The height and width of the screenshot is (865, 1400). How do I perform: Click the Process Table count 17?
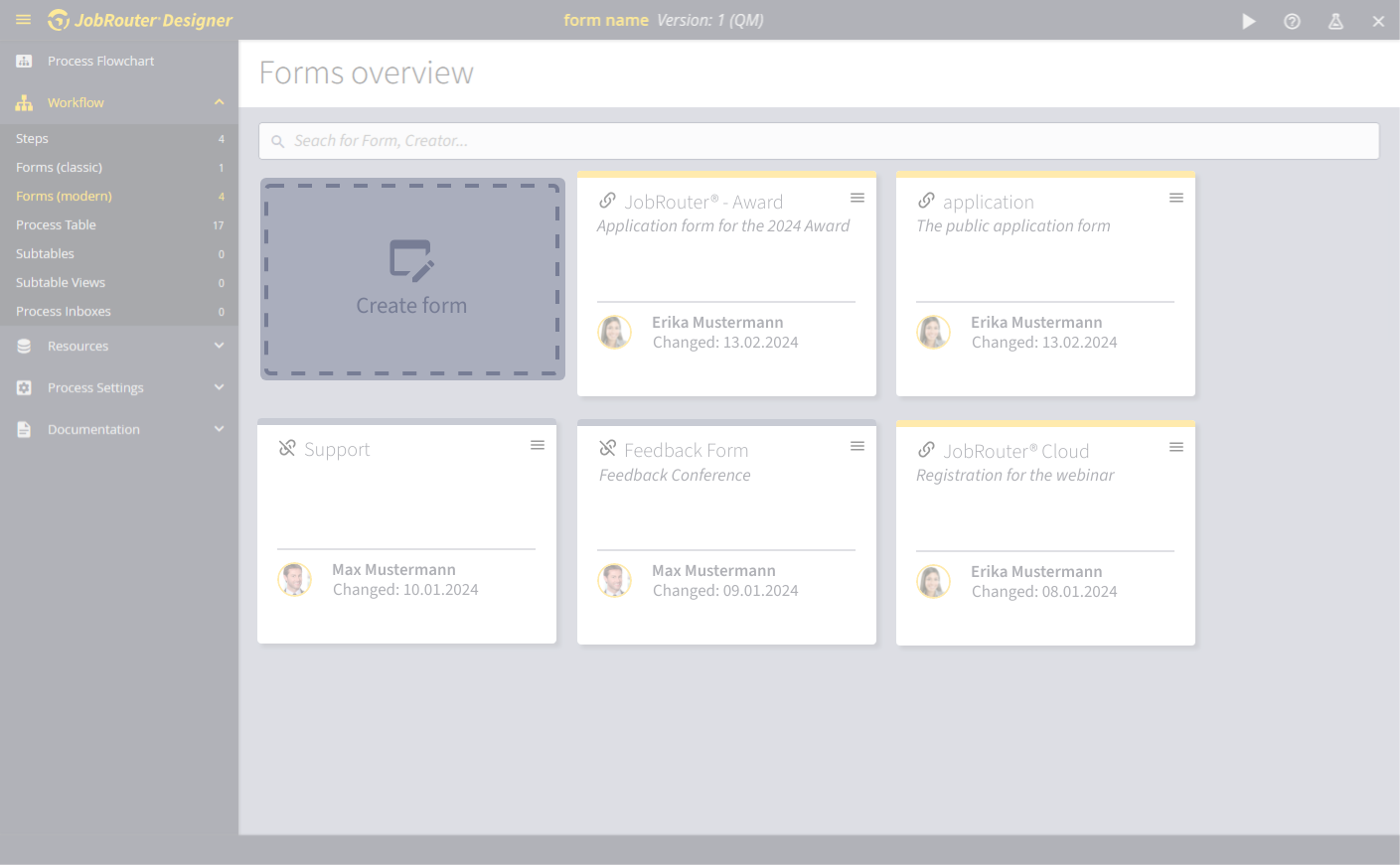click(219, 225)
